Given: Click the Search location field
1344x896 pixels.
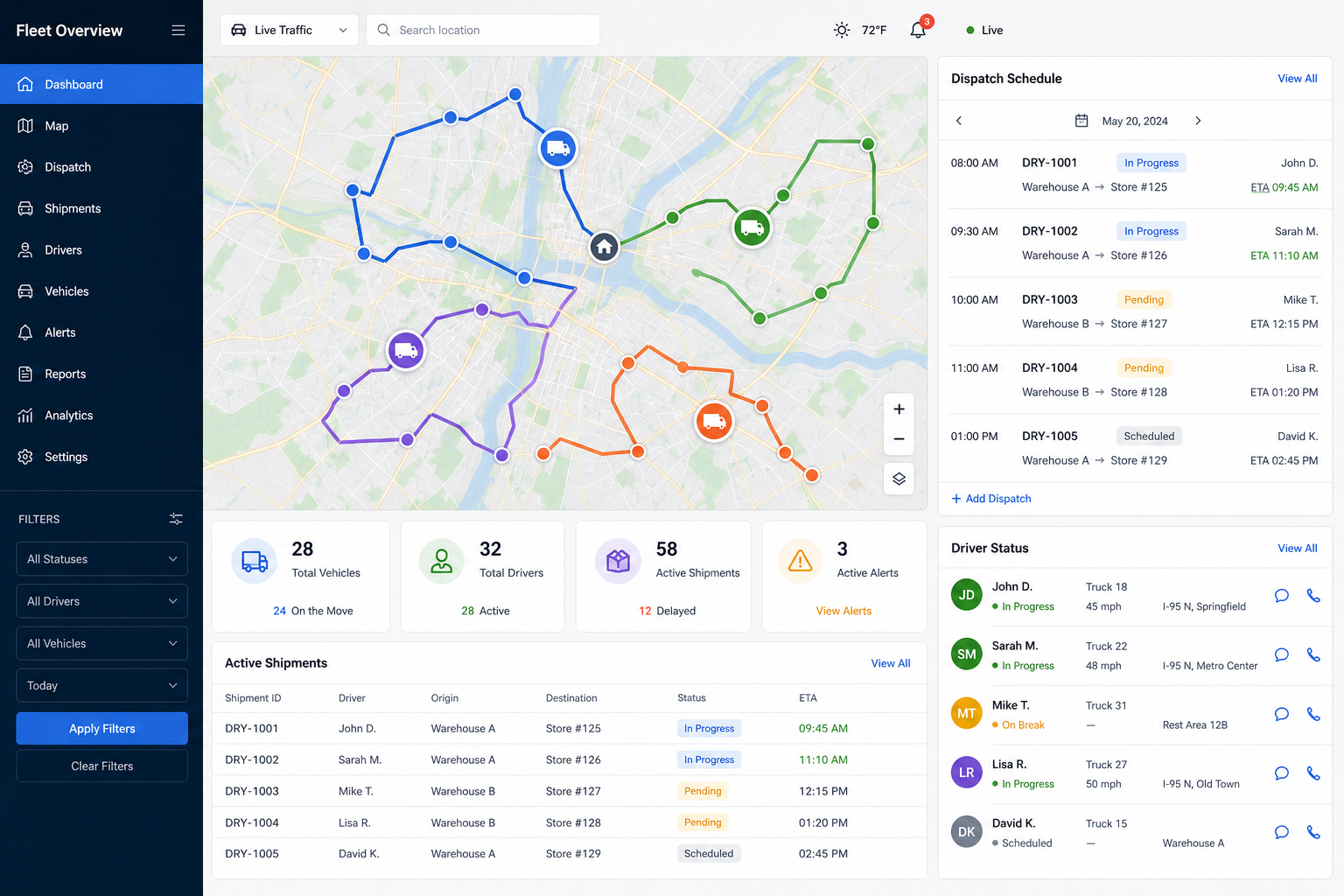Looking at the screenshot, I should point(483,30).
